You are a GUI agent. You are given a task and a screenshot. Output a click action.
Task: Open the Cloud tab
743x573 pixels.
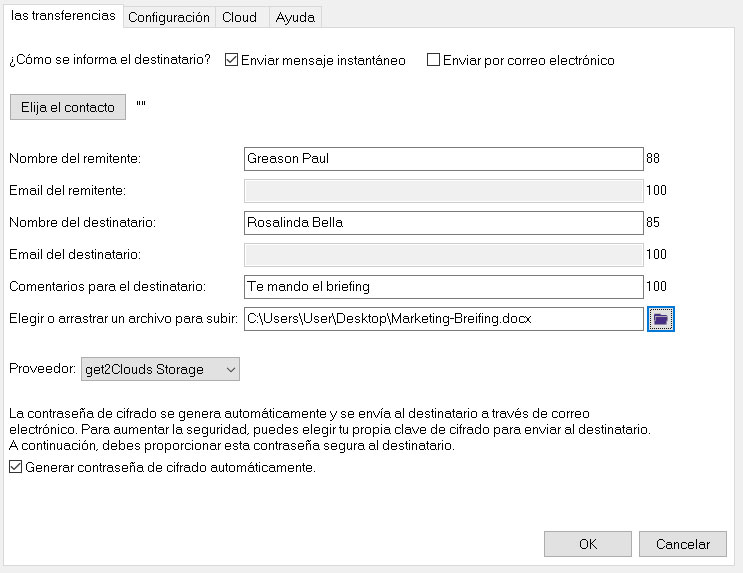pyautogui.click(x=239, y=17)
